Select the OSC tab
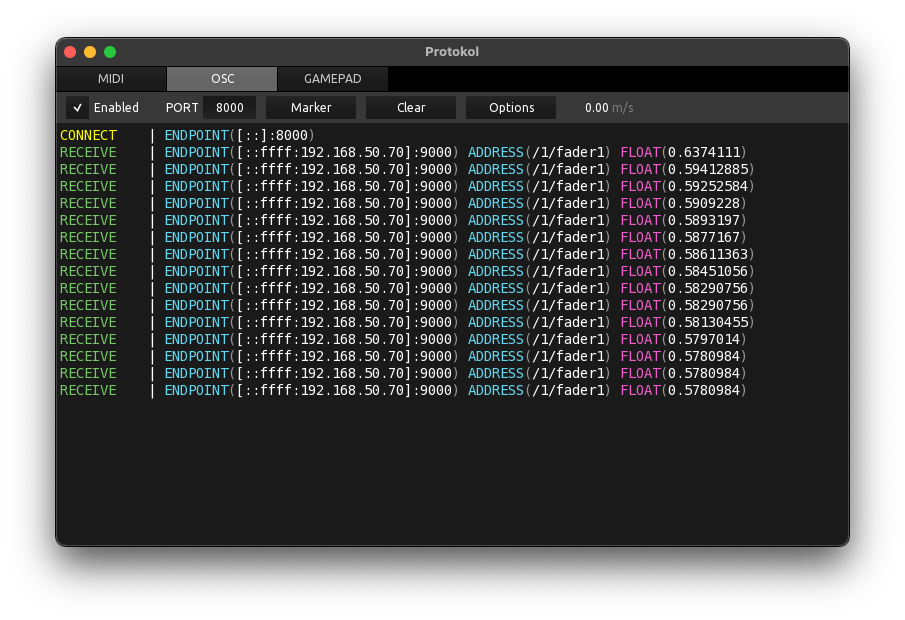The width and height of the screenshot is (905, 620). coord(222,79)
